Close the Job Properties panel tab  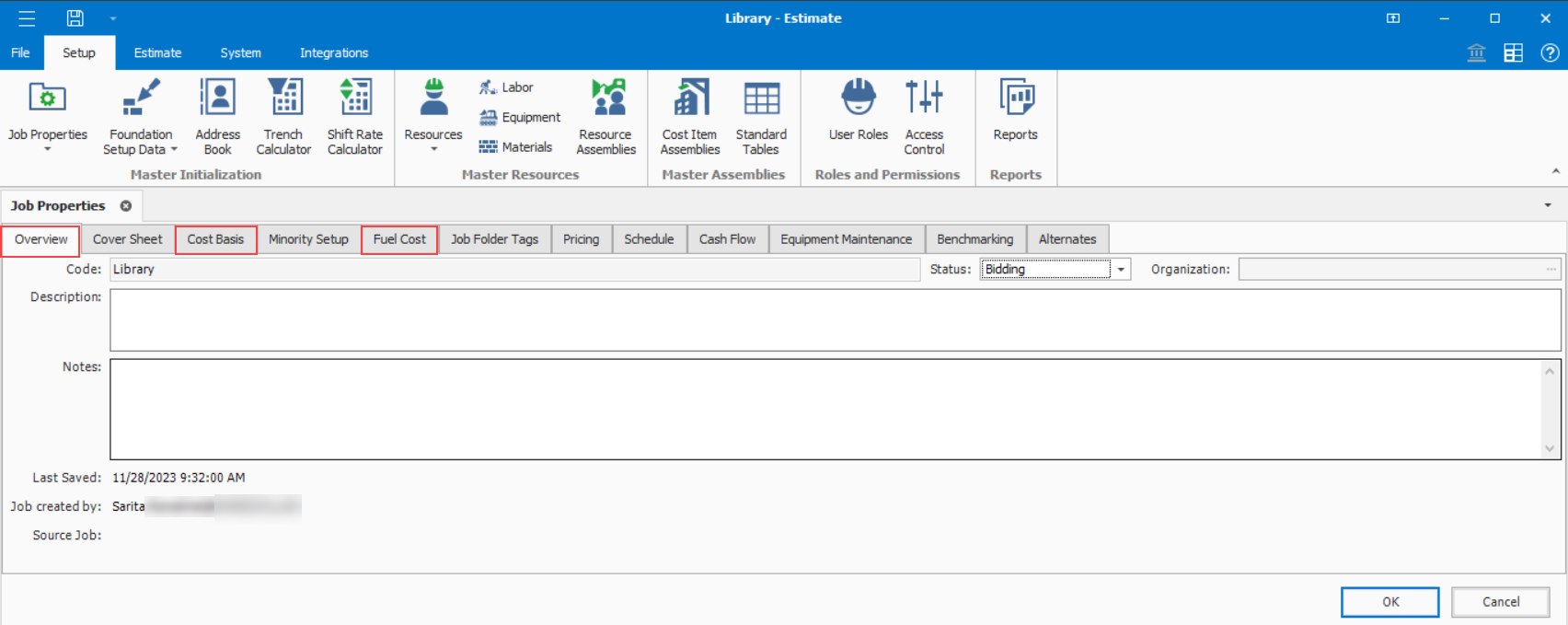126,206
